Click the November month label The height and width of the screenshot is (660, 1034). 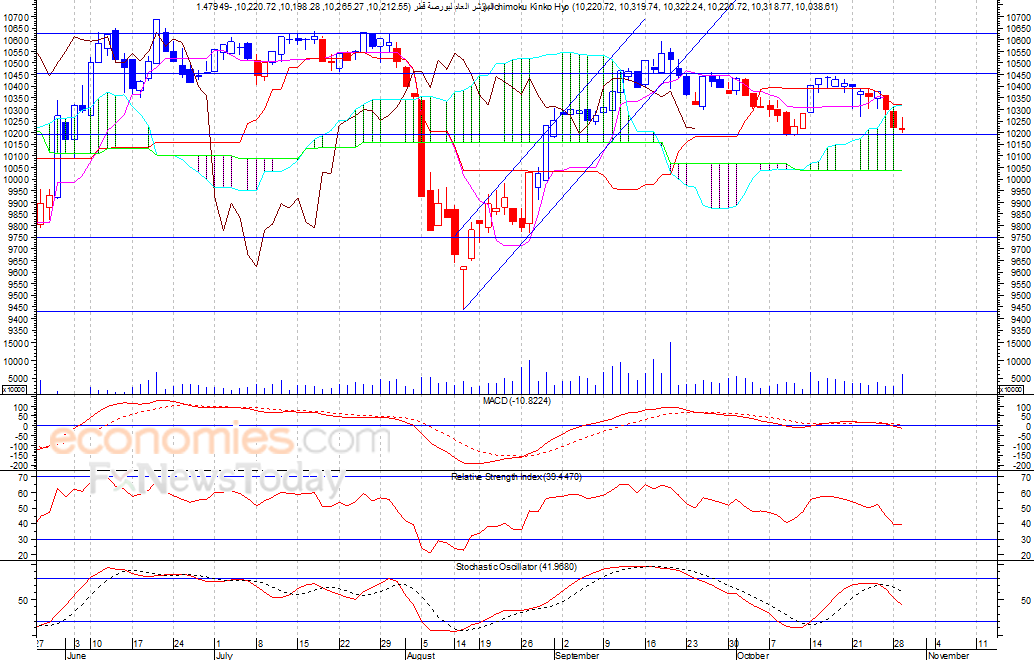pos(948,655)
